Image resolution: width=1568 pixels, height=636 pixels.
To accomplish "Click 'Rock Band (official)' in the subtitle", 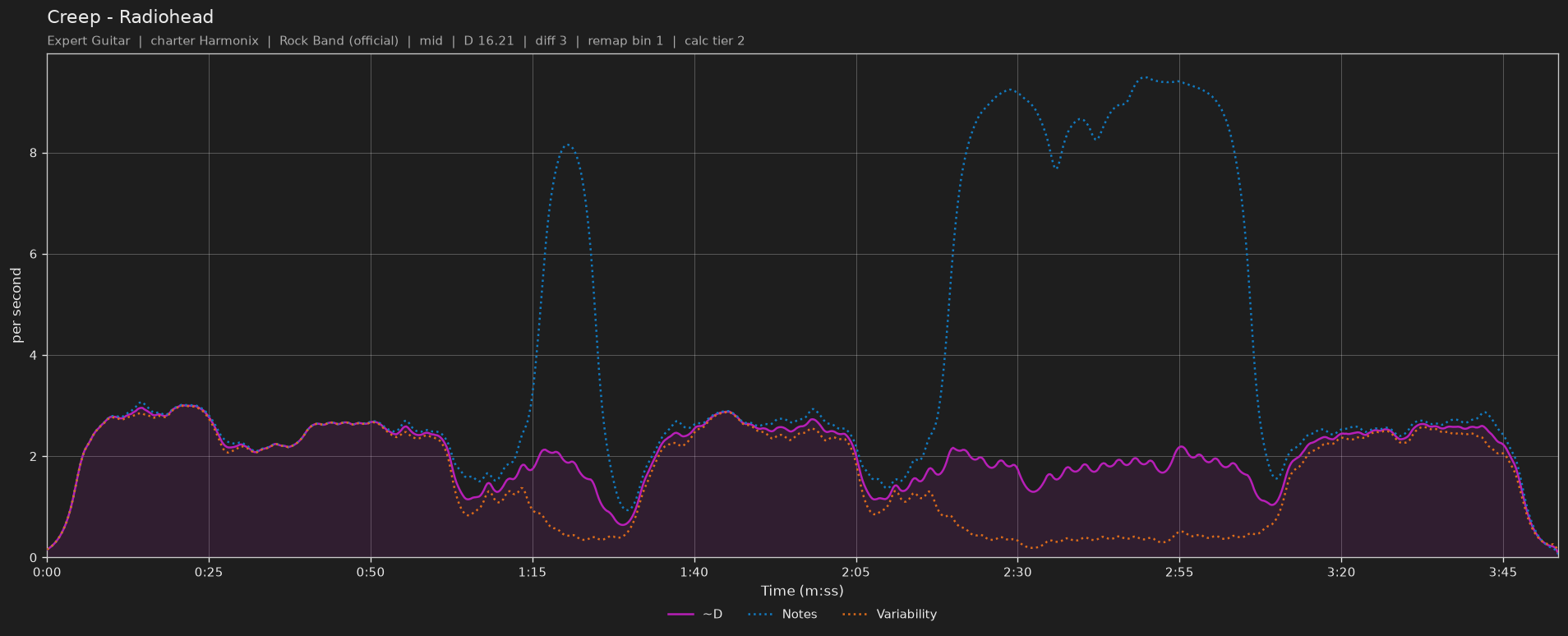I will point(339,41).
